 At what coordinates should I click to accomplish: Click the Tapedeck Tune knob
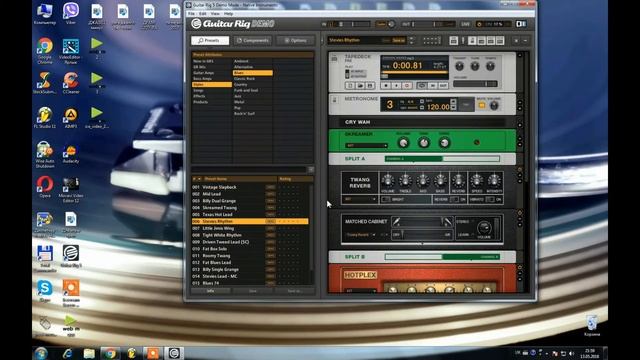(475, 66)
